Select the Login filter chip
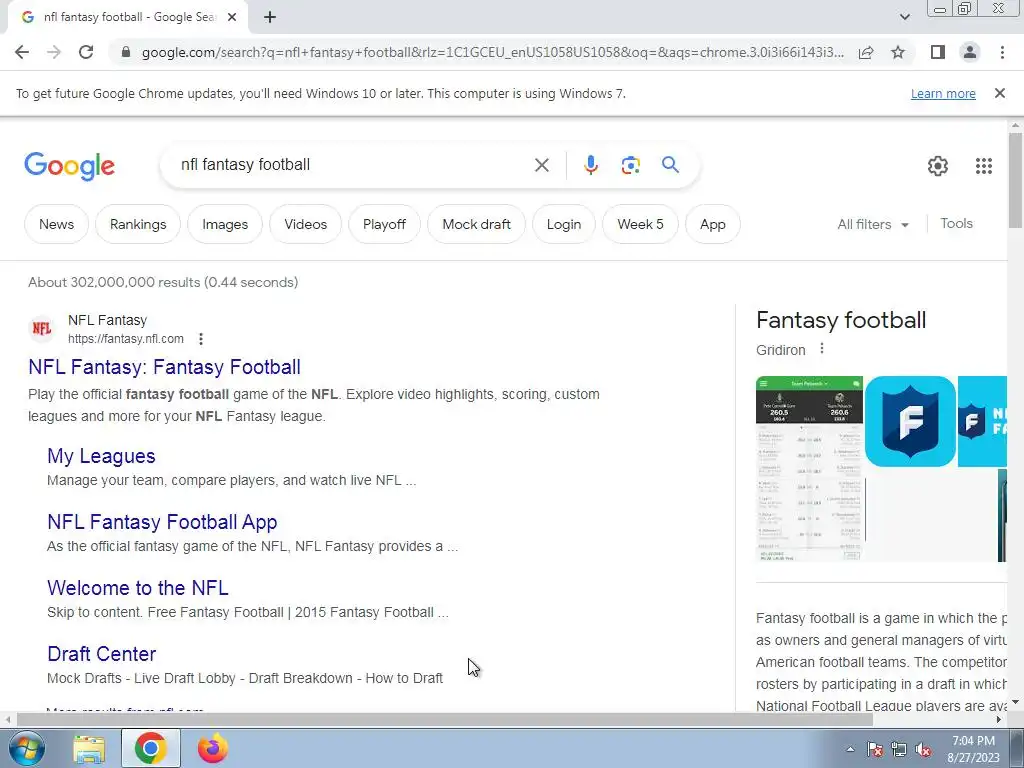1024x768 pixels. (564, 224)
